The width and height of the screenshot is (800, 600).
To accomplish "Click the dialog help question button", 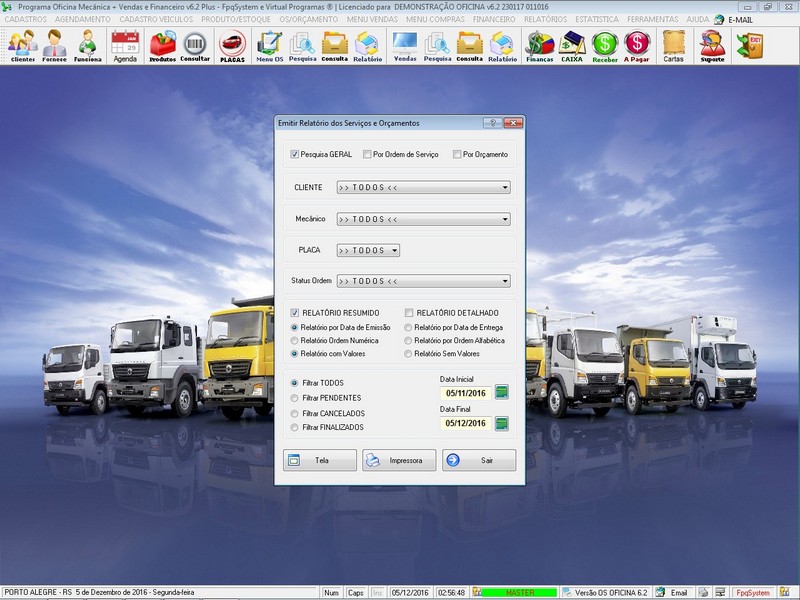I will coord(492,123).
